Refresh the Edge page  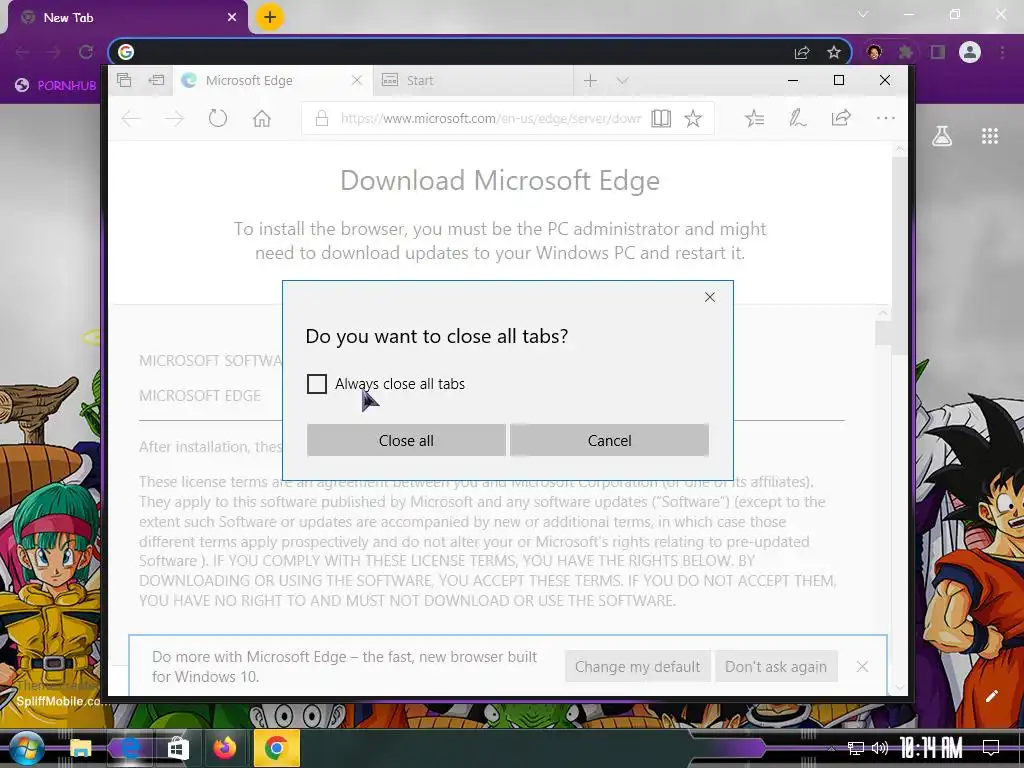click(x=217, y=119)
